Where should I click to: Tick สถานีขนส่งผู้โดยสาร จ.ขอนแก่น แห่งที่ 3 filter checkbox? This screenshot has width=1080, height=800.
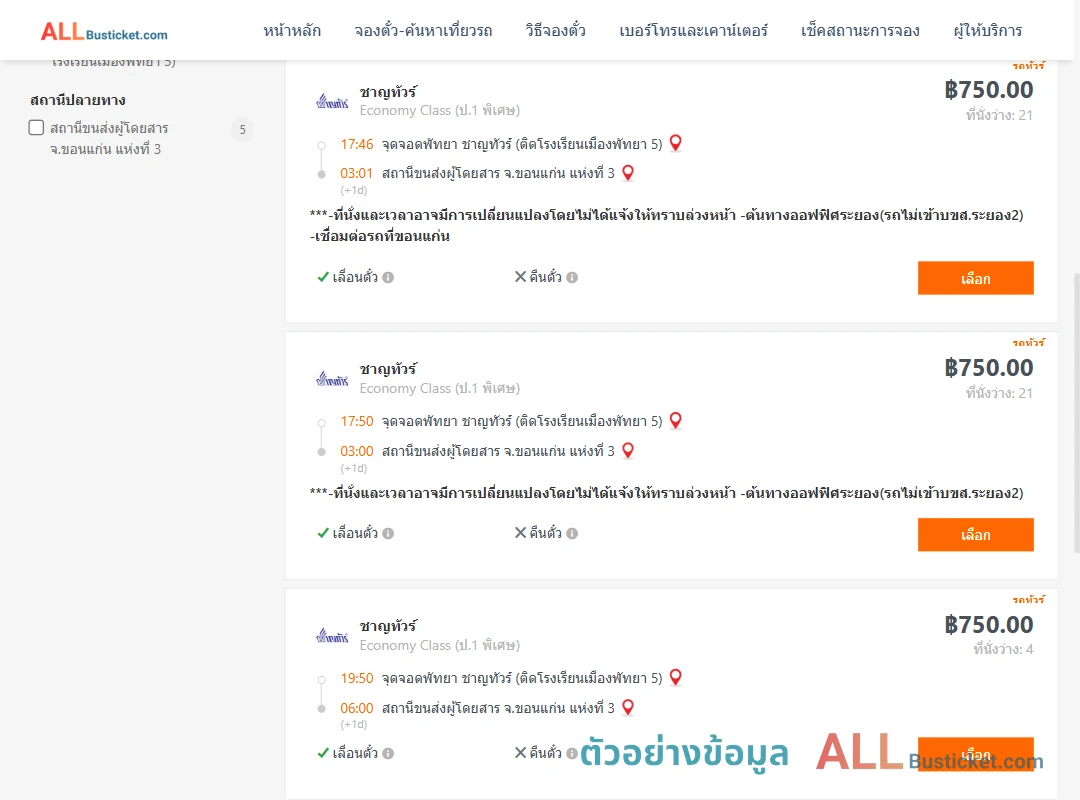click(37, 127)
